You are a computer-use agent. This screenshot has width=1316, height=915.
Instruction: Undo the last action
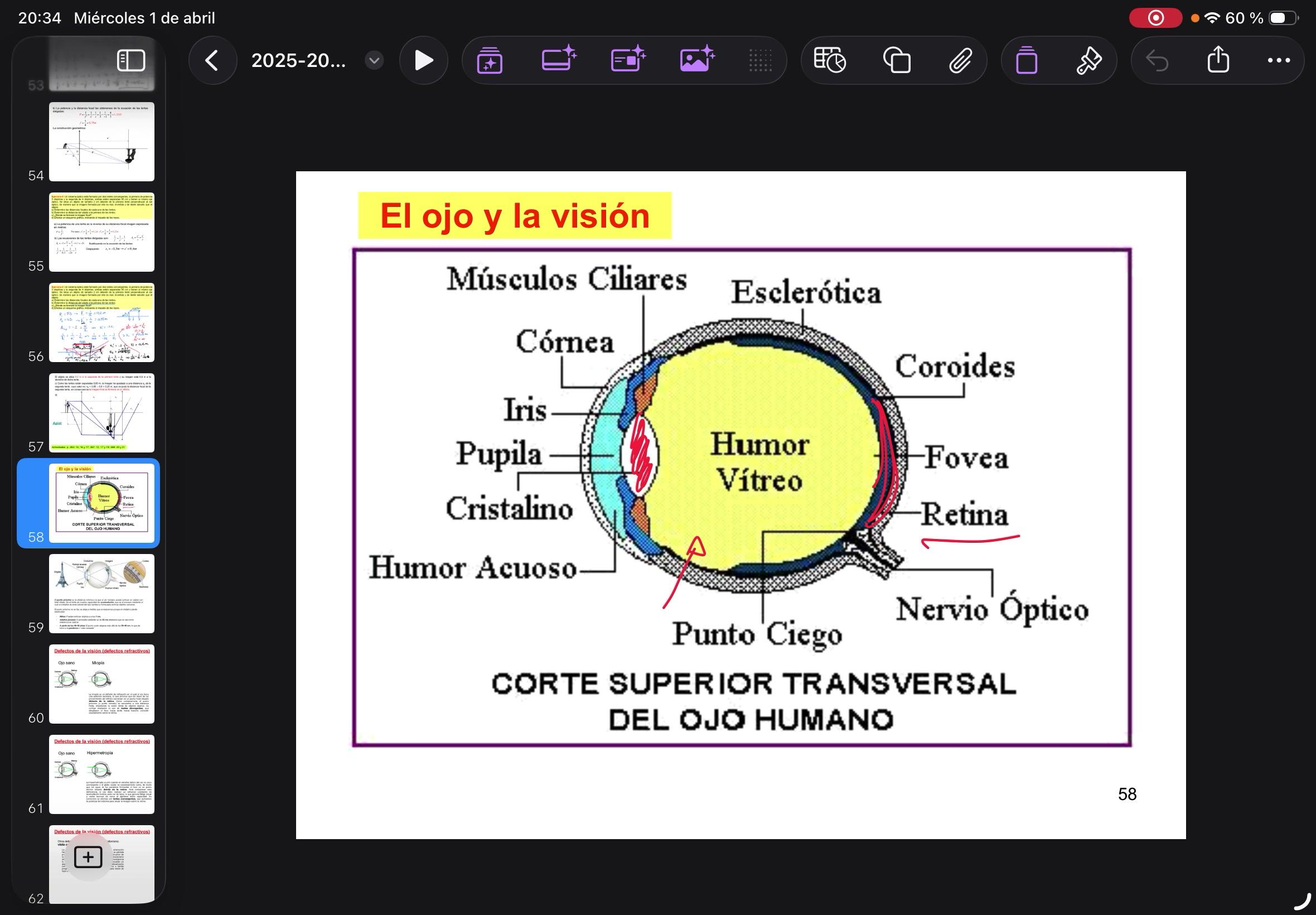pyautogui.click(x=1157, y=60)
